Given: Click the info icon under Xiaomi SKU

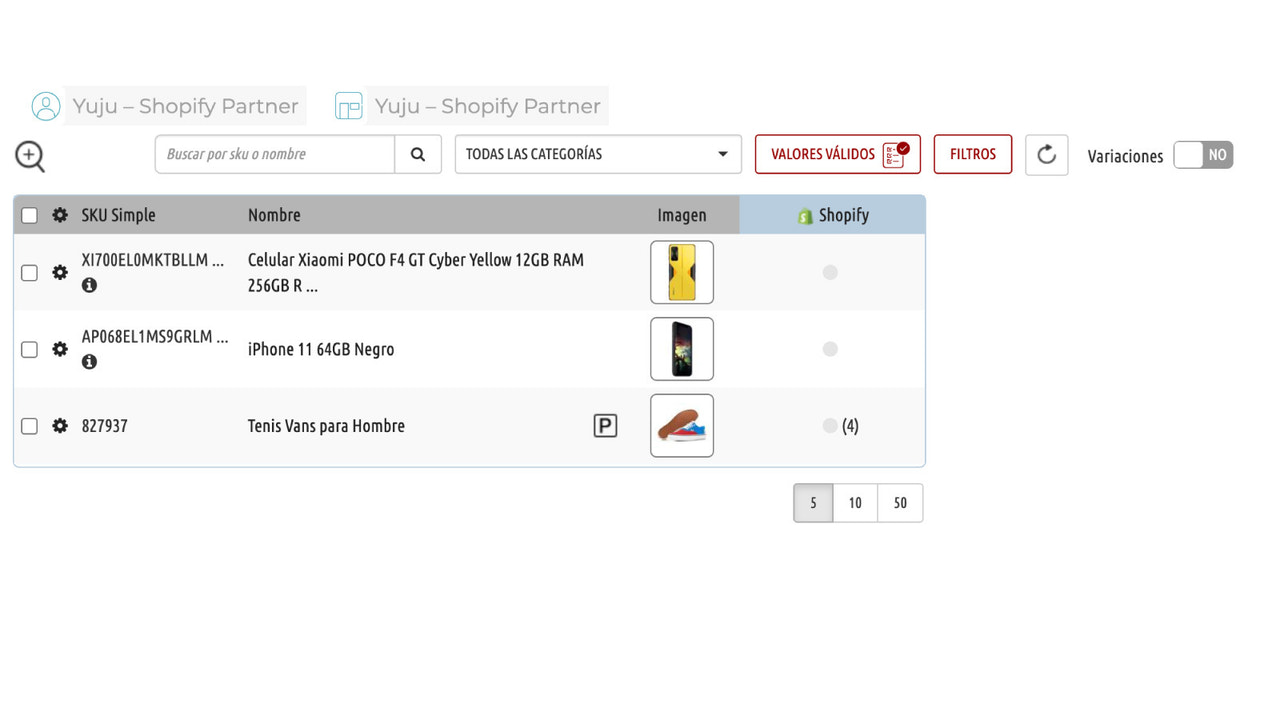Looking at the screenshot, I should [x=89, y=285].
